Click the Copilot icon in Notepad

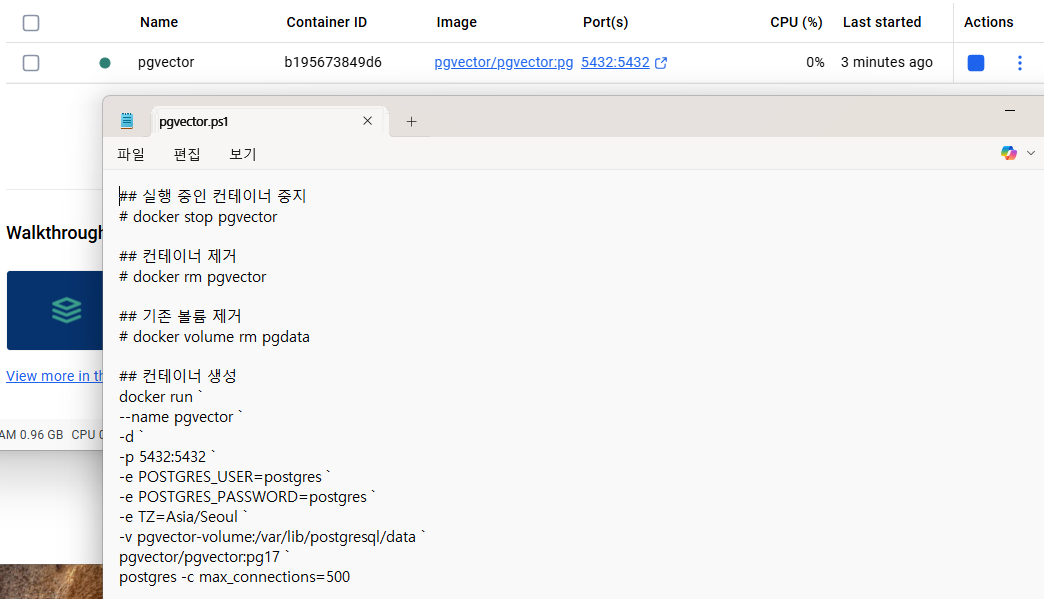1009,153
